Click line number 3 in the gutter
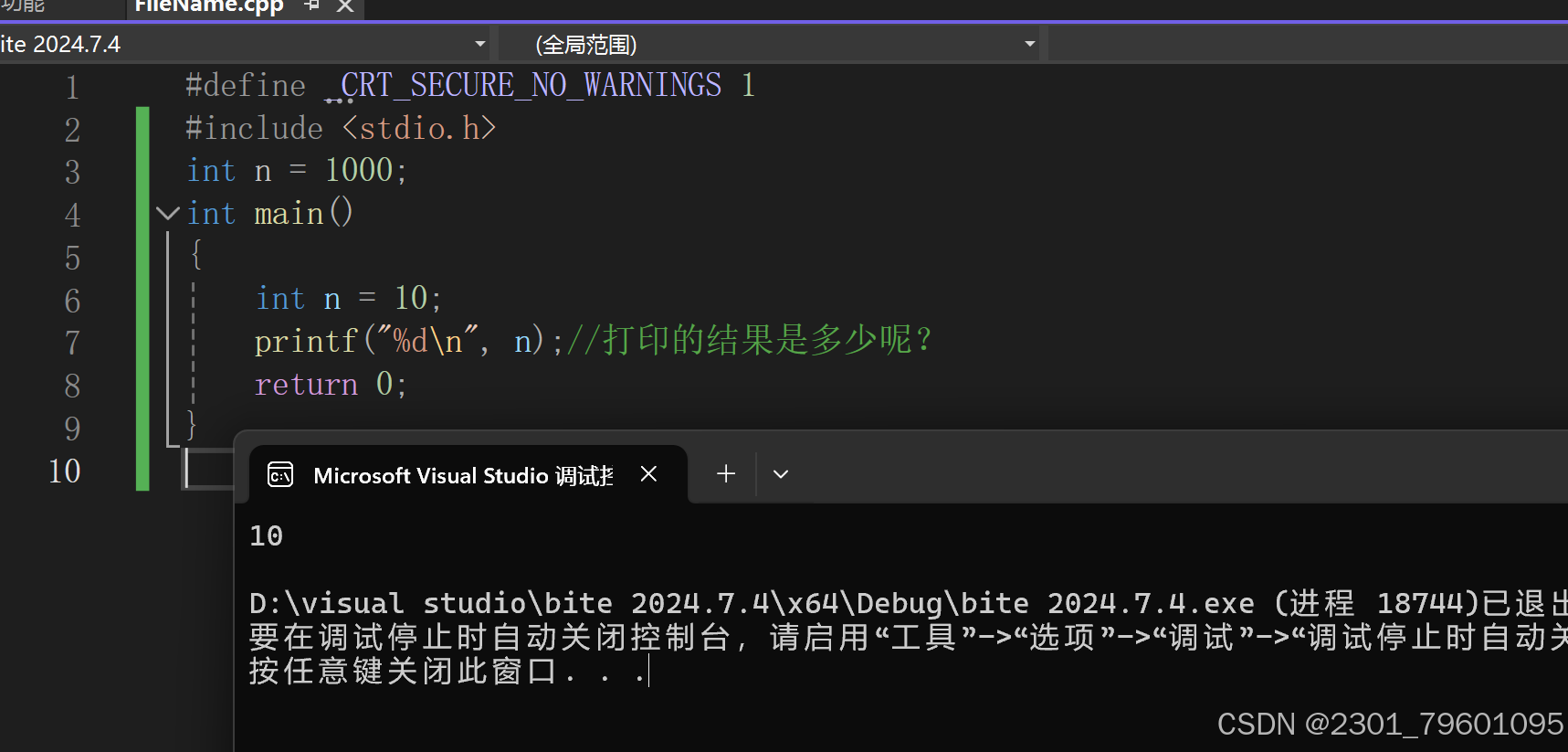The width and height of the screenshot is (1568, 752). pos(72,173)
